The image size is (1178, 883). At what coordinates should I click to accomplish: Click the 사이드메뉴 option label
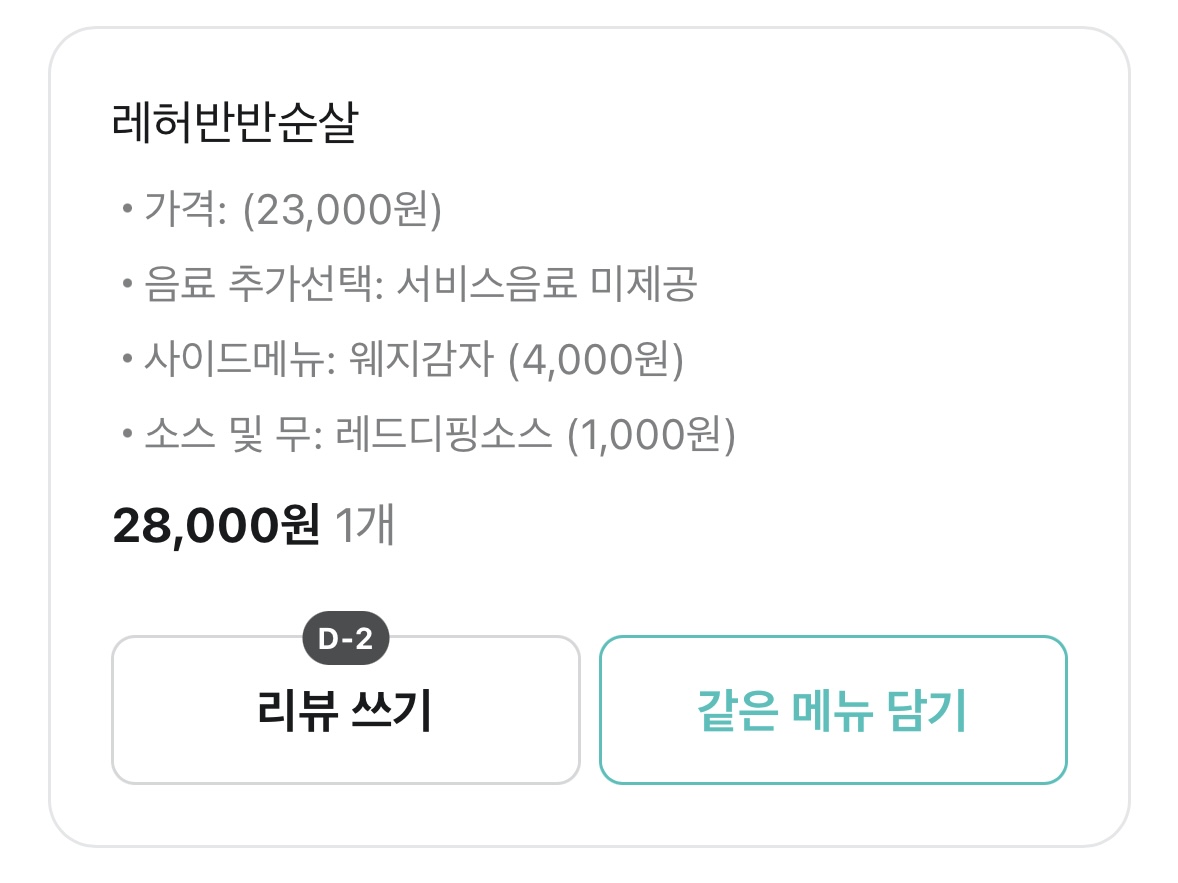click(241, 360)
